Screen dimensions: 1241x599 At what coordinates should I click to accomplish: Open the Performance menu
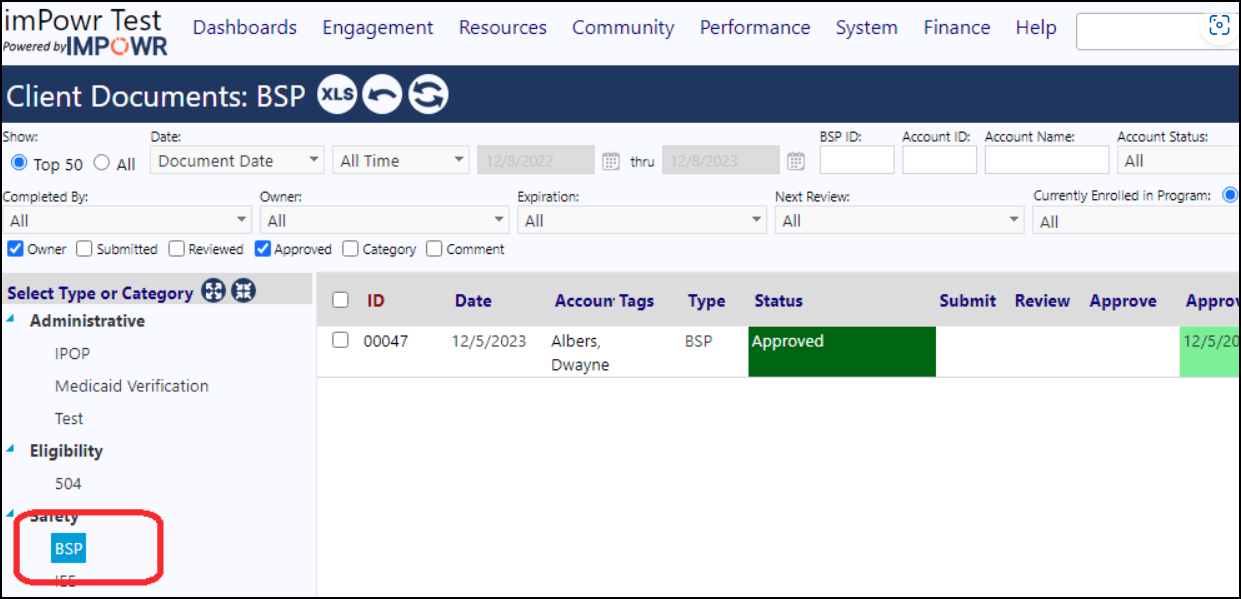click(755, 28)
